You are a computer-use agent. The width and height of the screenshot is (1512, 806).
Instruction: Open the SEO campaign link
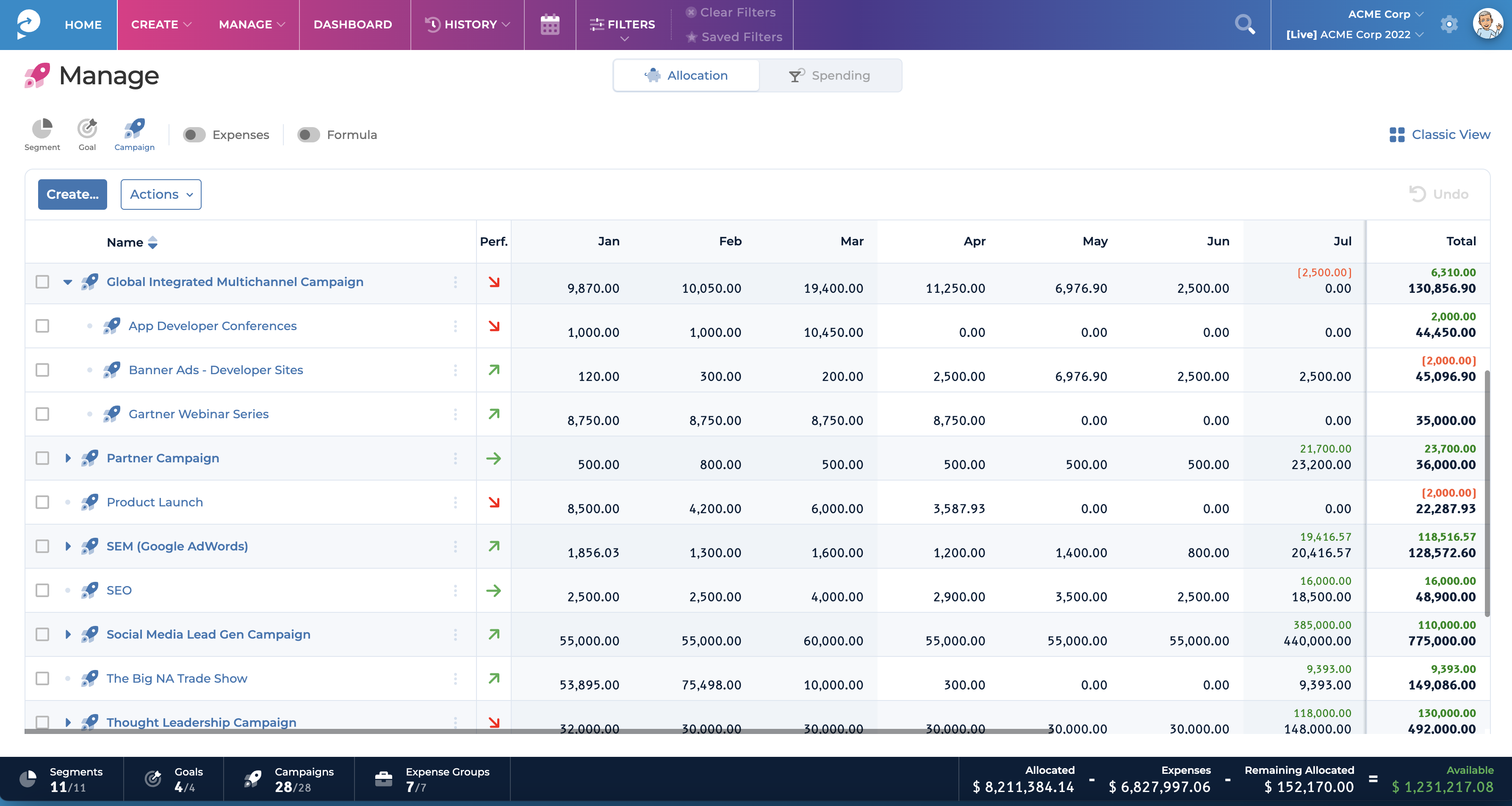[x=119, y=590]
